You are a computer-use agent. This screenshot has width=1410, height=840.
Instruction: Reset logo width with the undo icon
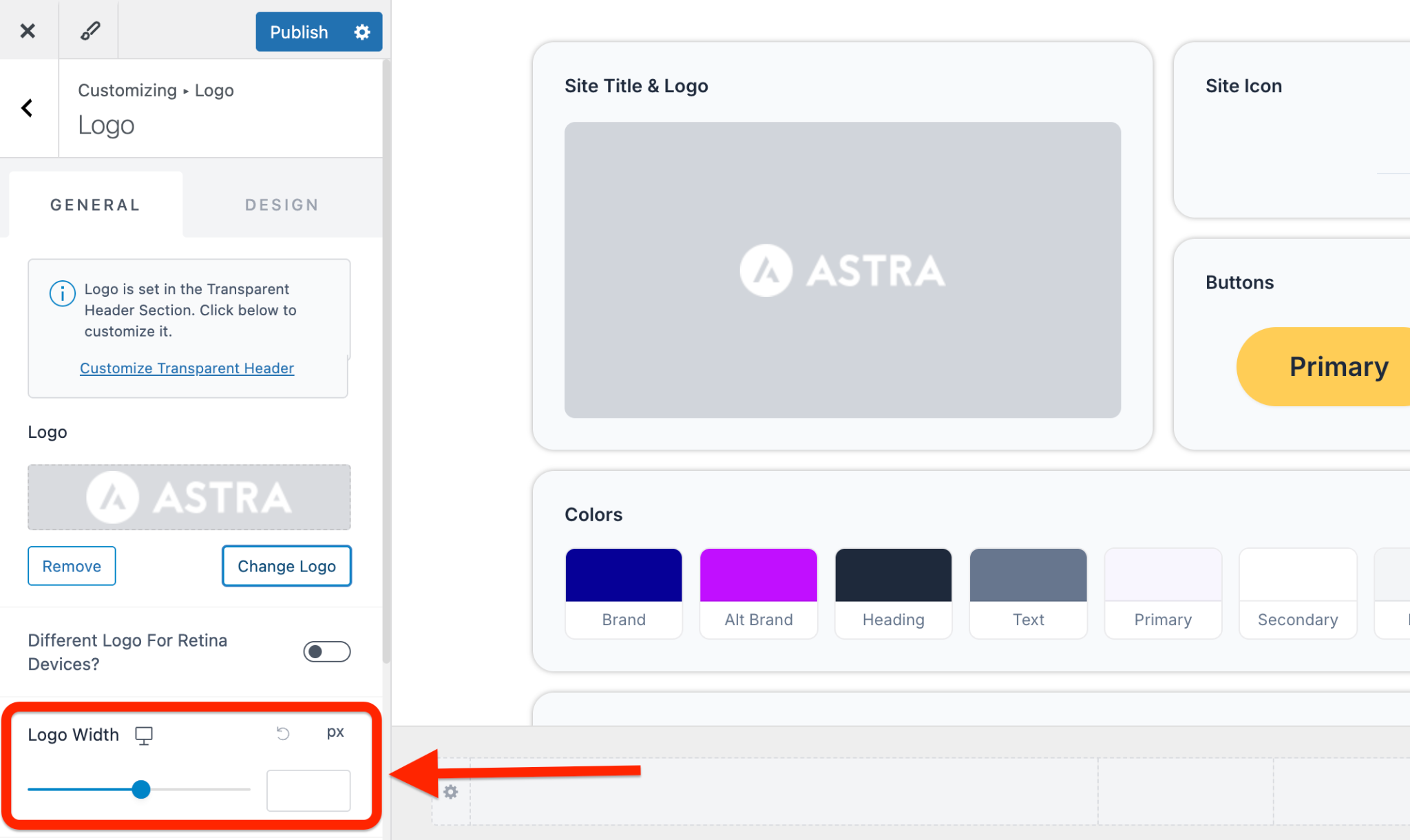click(x=283, y=733)
